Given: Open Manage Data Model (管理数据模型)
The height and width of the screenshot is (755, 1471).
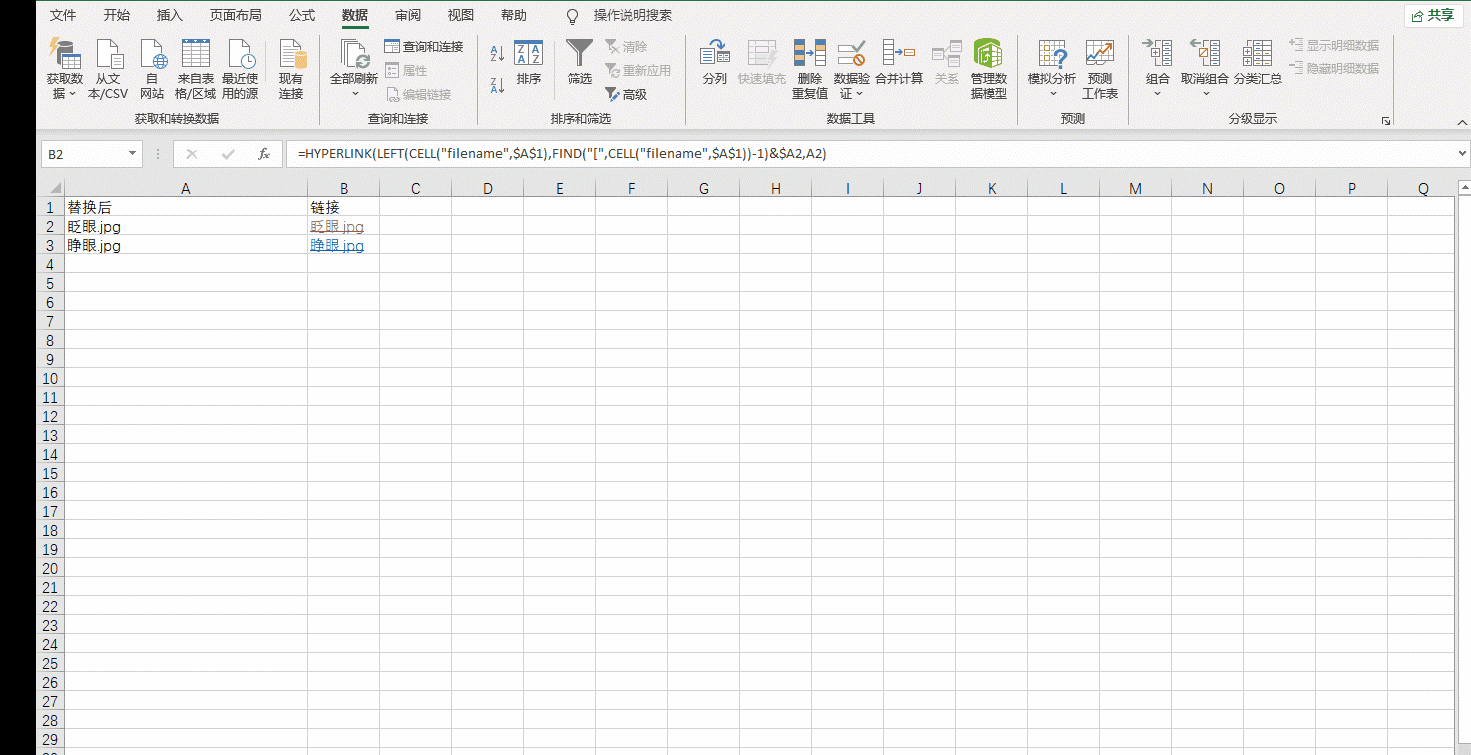Looking at the screenshot, I should tap(988, 70).
